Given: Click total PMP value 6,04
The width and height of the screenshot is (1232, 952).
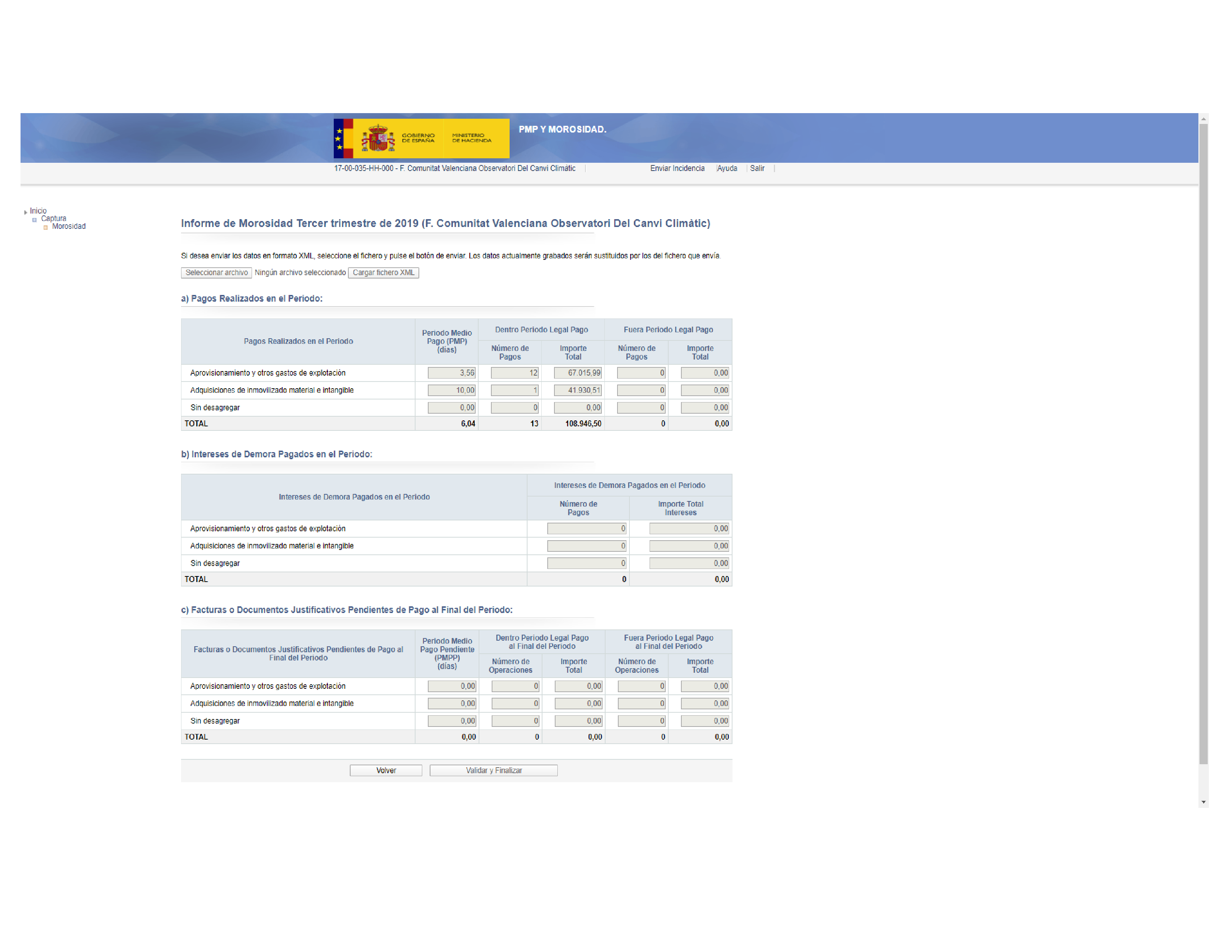Looking at the screenshot, I should 468,424.
